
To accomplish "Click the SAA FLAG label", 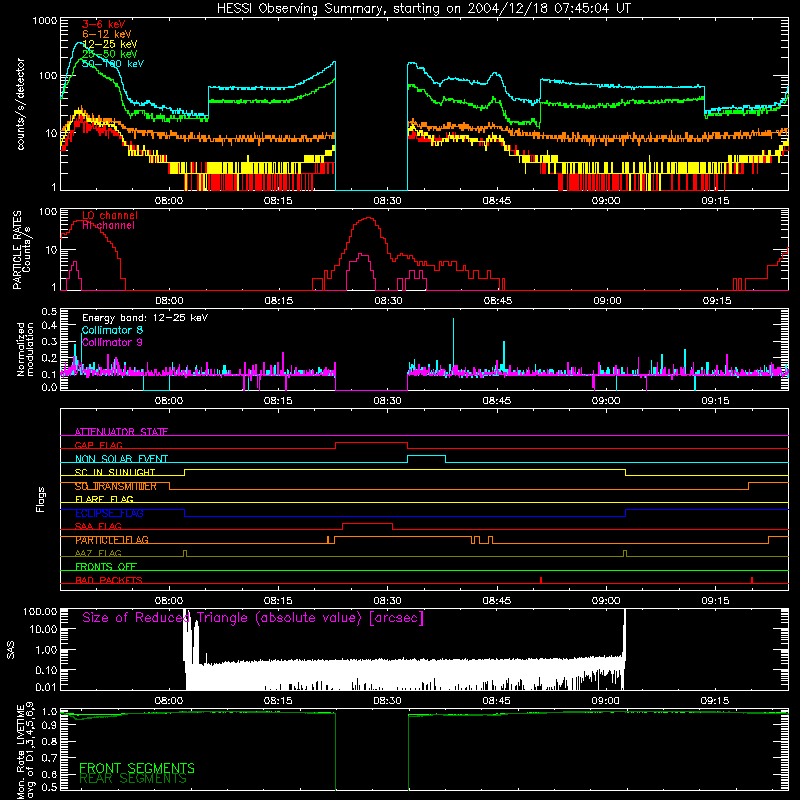I will (98, 526).
